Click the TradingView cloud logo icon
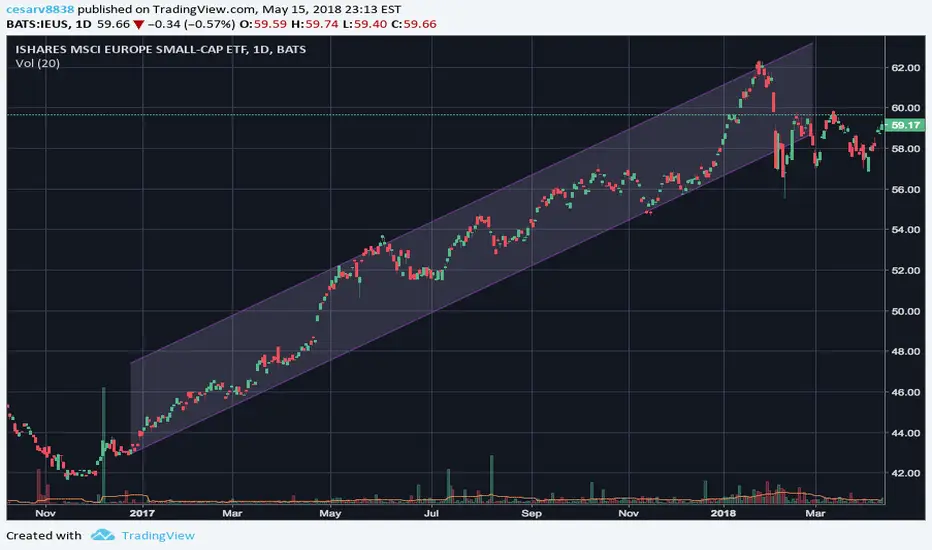Screen dimensions: 932x550 [x=102, y=535]
